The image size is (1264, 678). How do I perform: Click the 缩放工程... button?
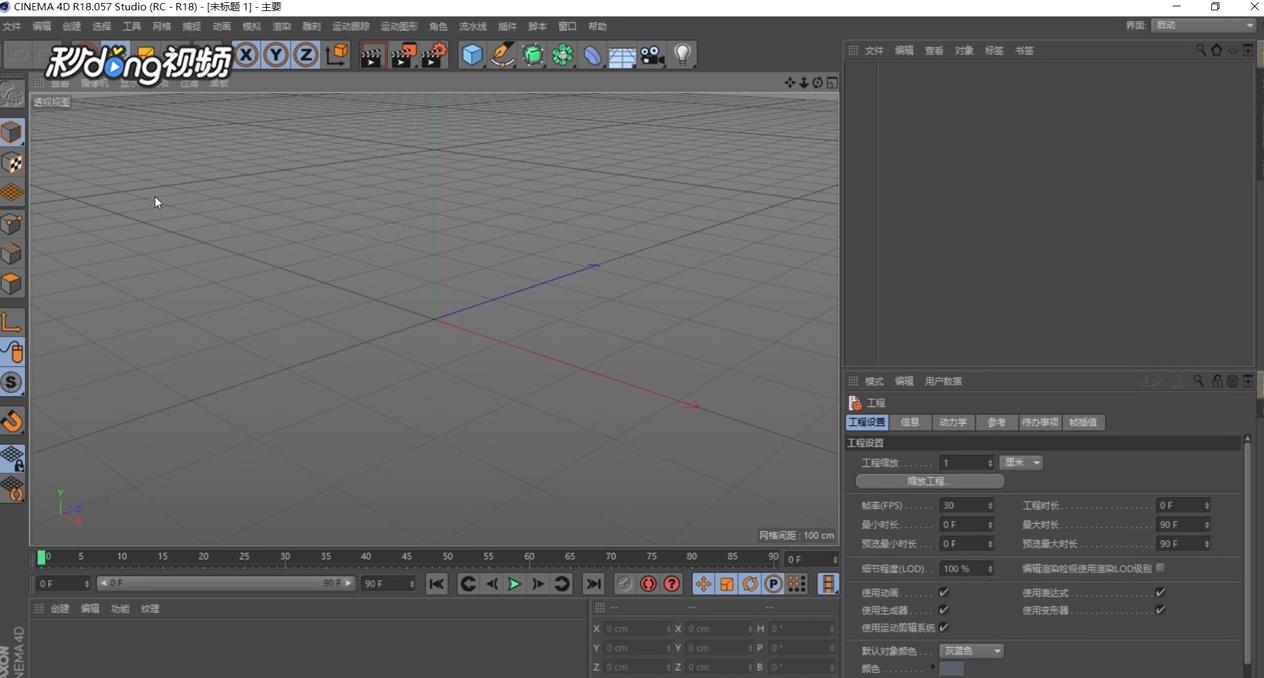929,481
